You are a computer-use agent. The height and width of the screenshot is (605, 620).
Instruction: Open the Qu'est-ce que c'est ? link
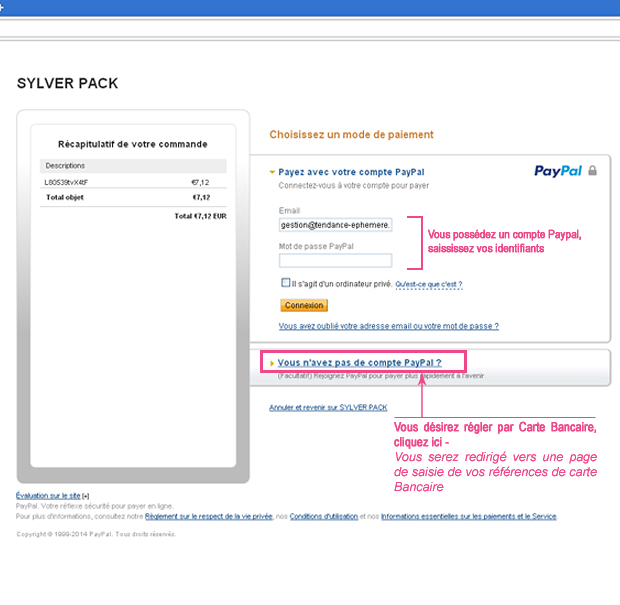[x=429, y=284]
